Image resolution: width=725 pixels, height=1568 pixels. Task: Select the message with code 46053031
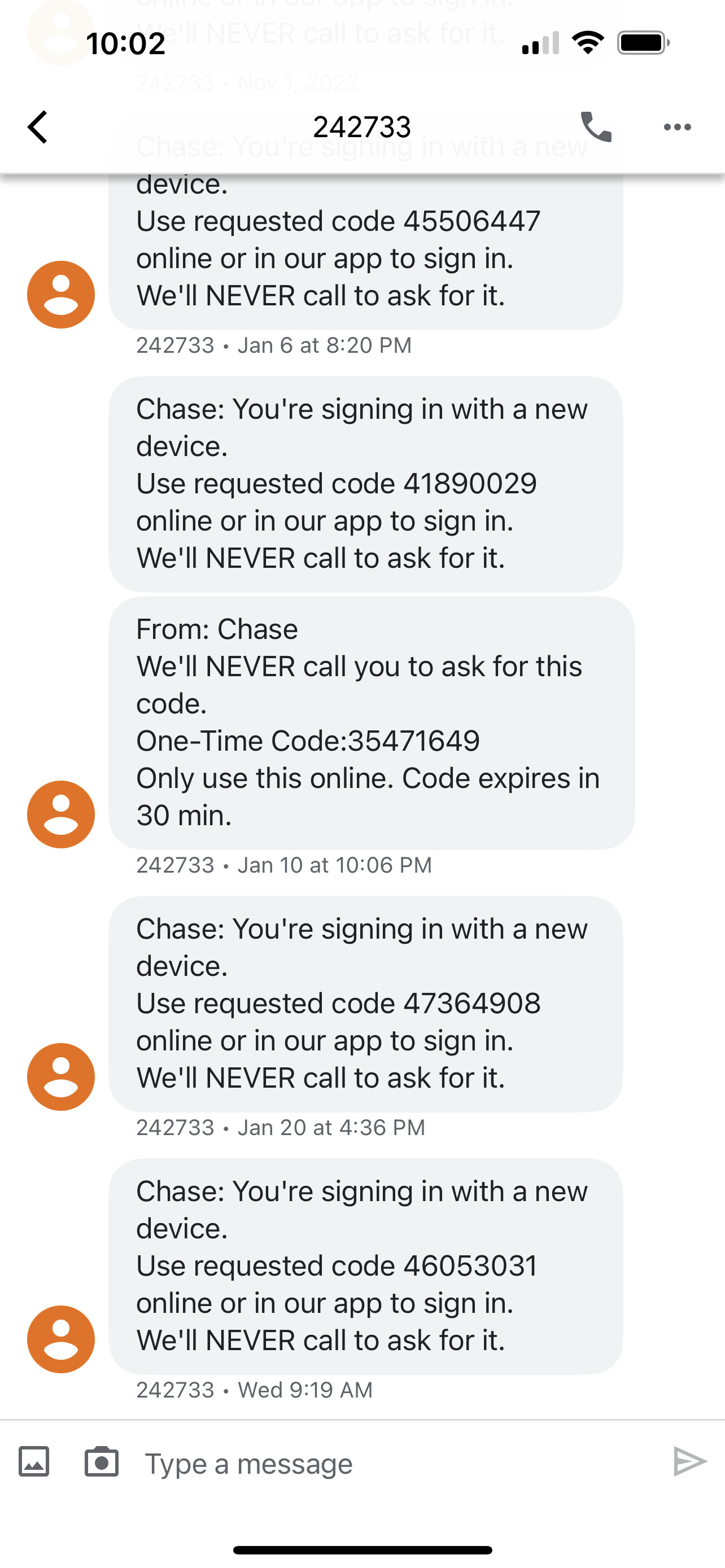pos(365,1266)
